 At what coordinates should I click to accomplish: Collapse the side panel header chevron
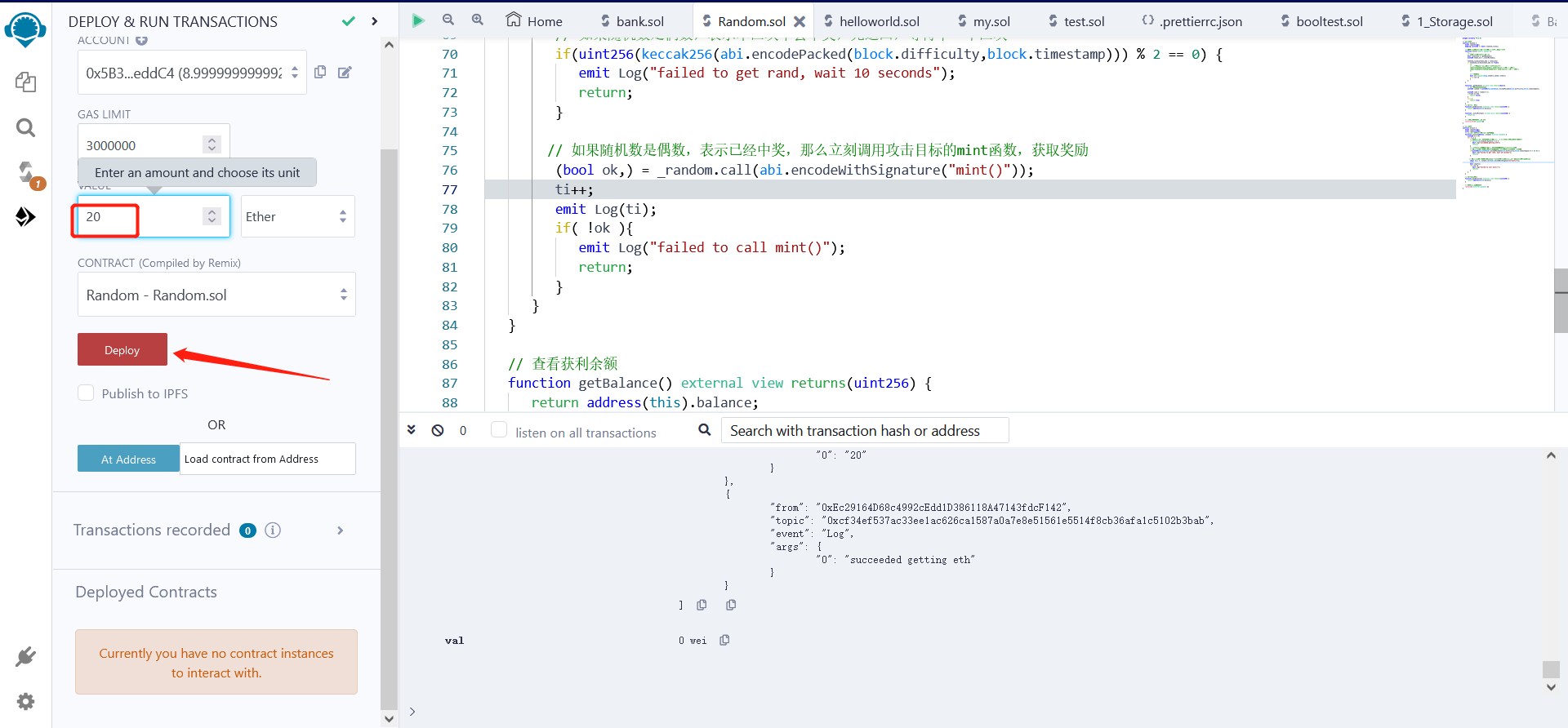[374, 21]
